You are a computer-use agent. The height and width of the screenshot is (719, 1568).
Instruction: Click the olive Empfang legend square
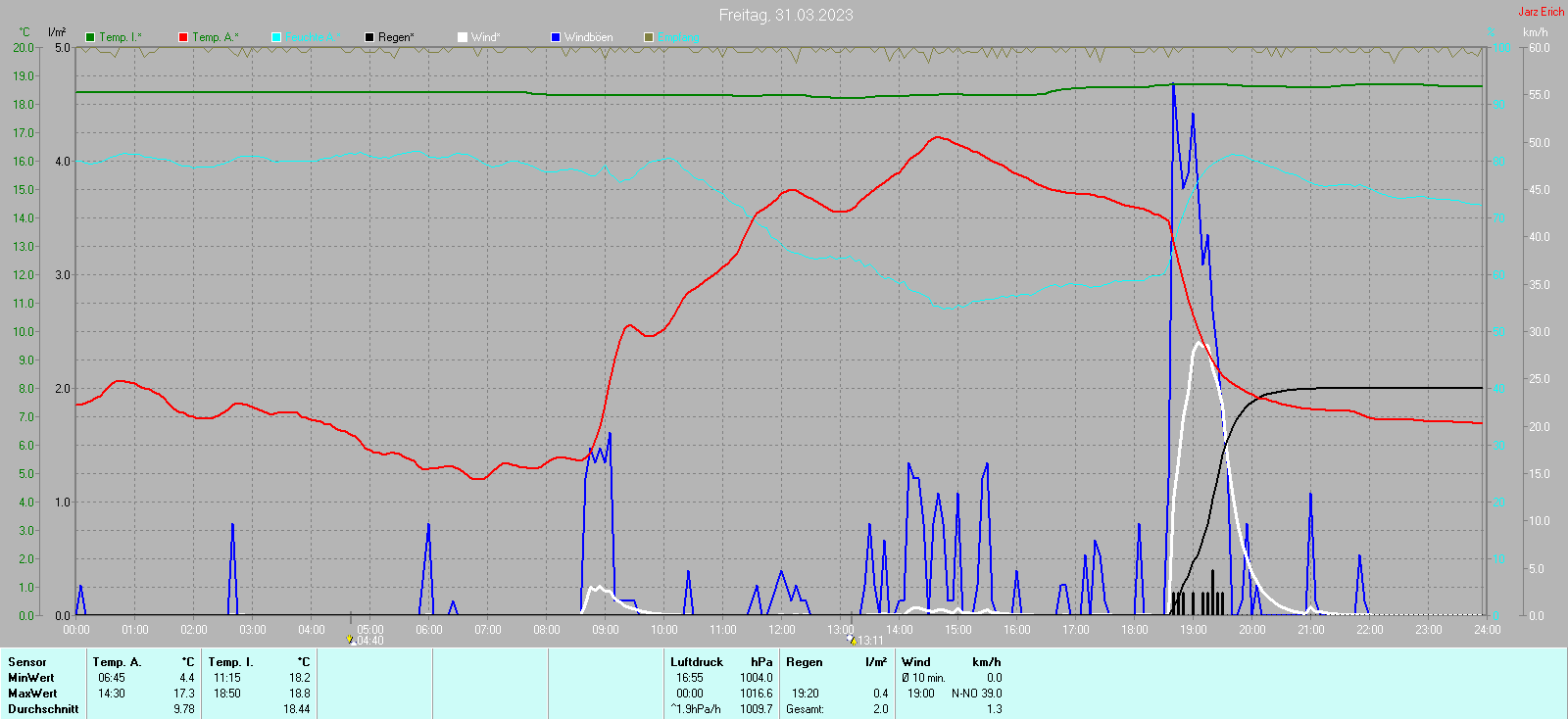click(x=649, y=37)
